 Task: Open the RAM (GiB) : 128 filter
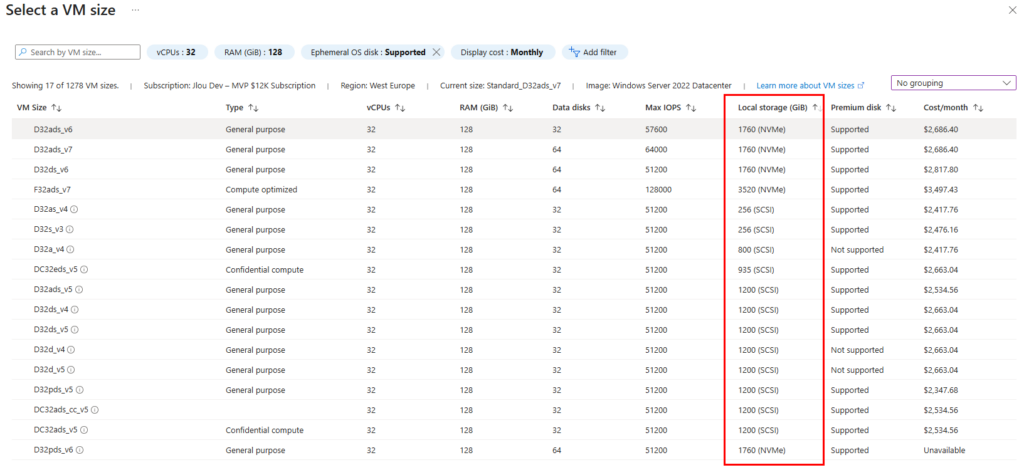tap(254, 52)
